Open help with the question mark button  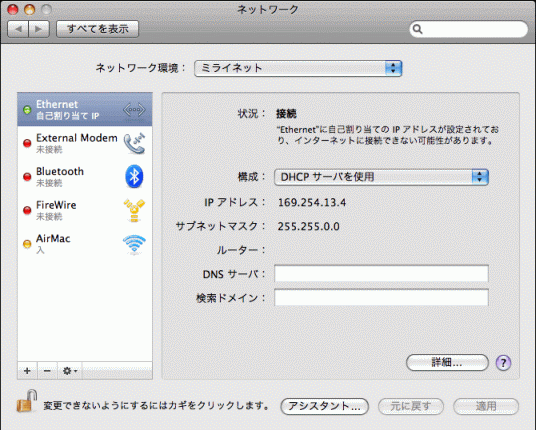[503, 363]
